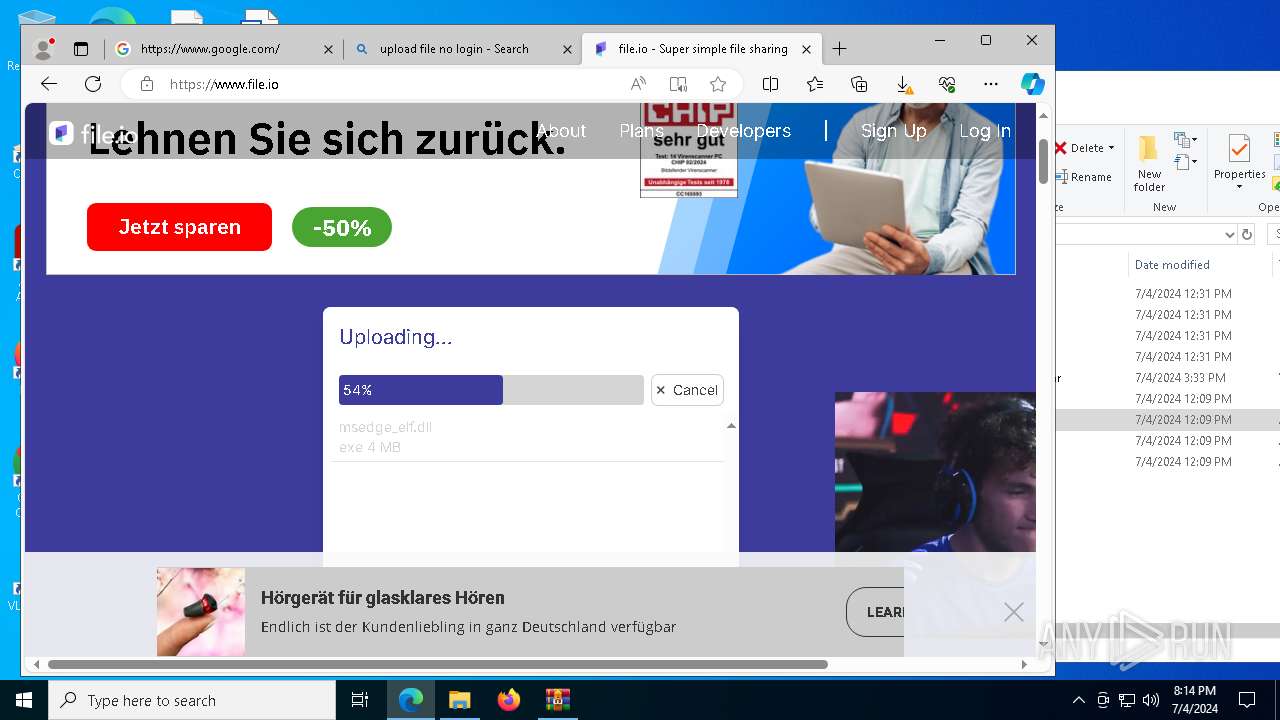Image resolution: width=1280 pixels, height=720 pixels.
Task: Click LEARN button on bottom ad
Action: click(x=876, y=612)
